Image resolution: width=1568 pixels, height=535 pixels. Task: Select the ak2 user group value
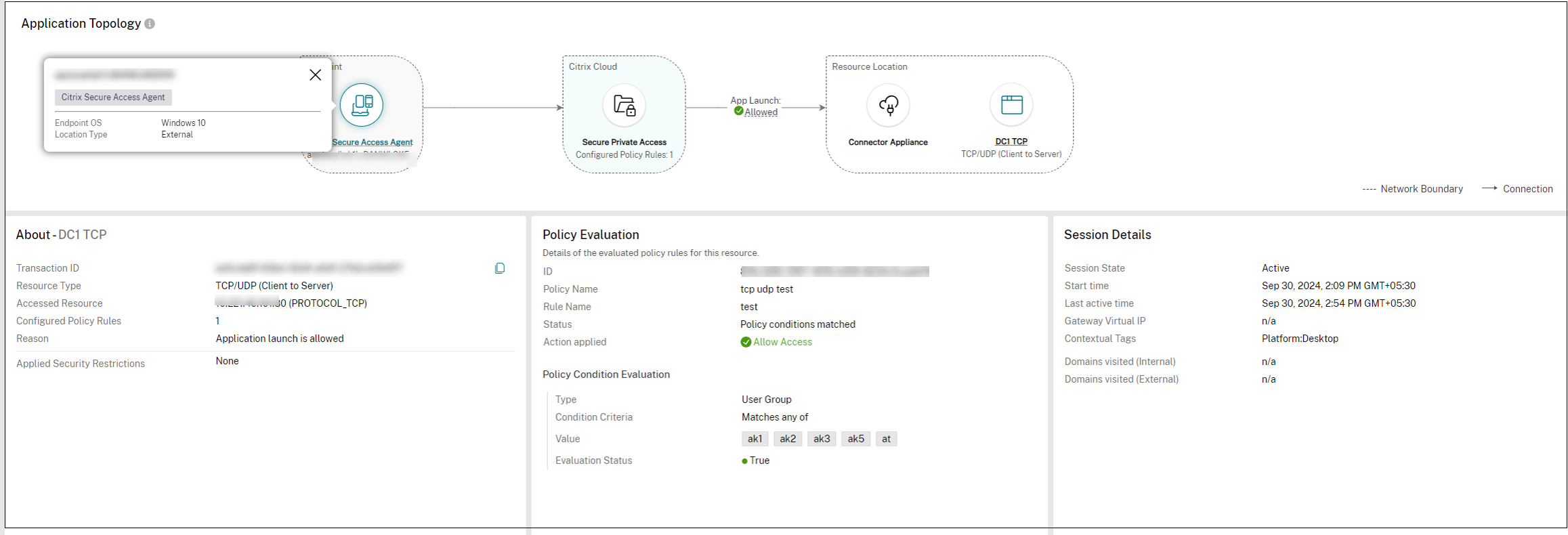[x=788, y=439]
